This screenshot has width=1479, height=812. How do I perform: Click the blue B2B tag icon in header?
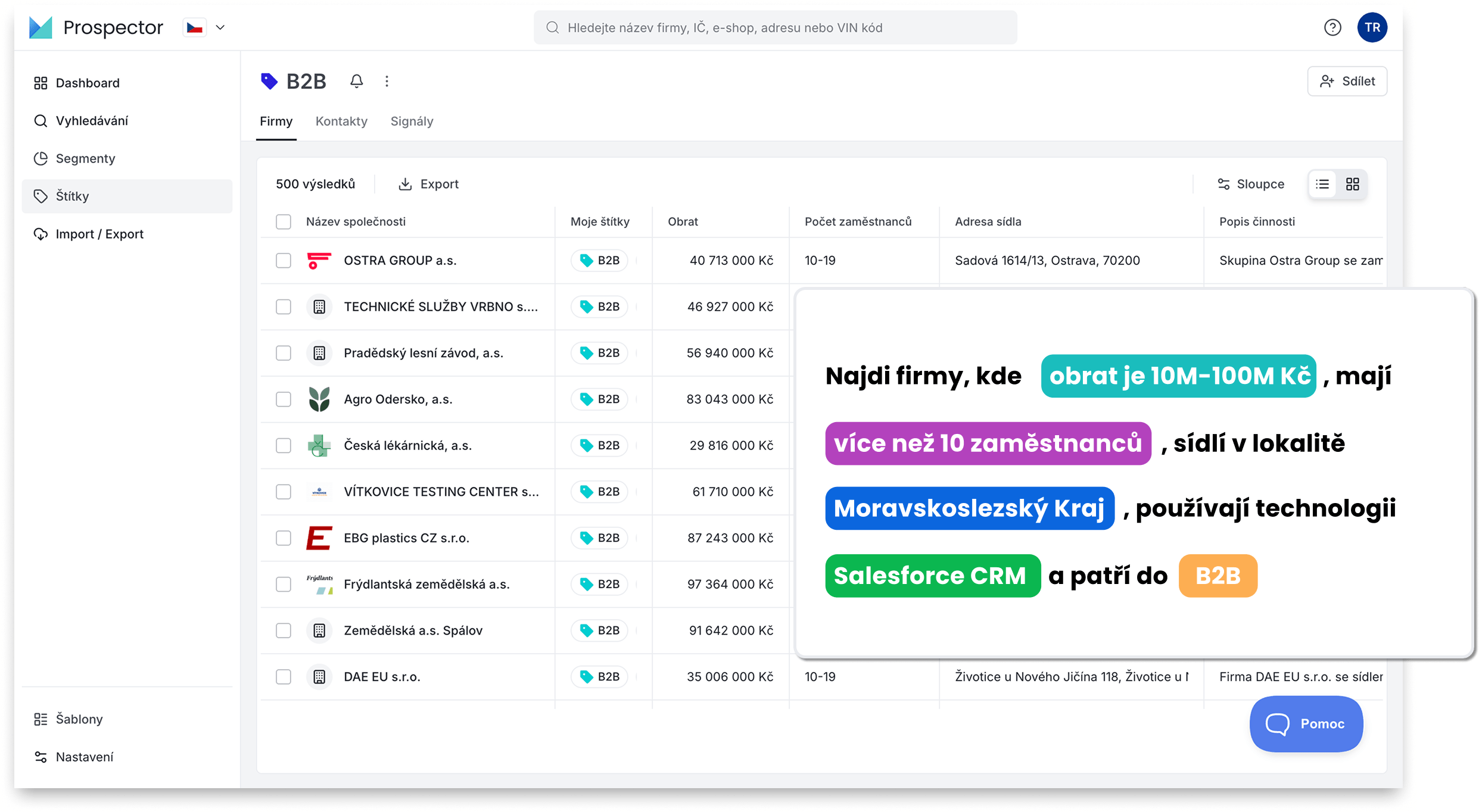(x=269, y=81)
